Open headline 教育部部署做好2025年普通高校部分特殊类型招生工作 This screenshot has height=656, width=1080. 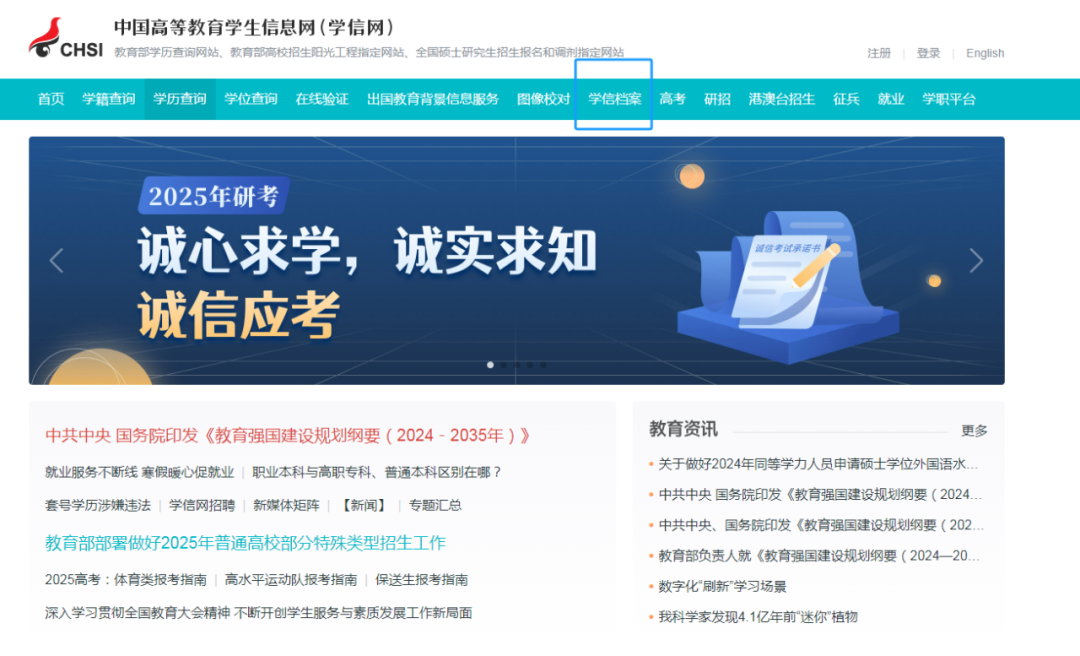click(245, 543)
